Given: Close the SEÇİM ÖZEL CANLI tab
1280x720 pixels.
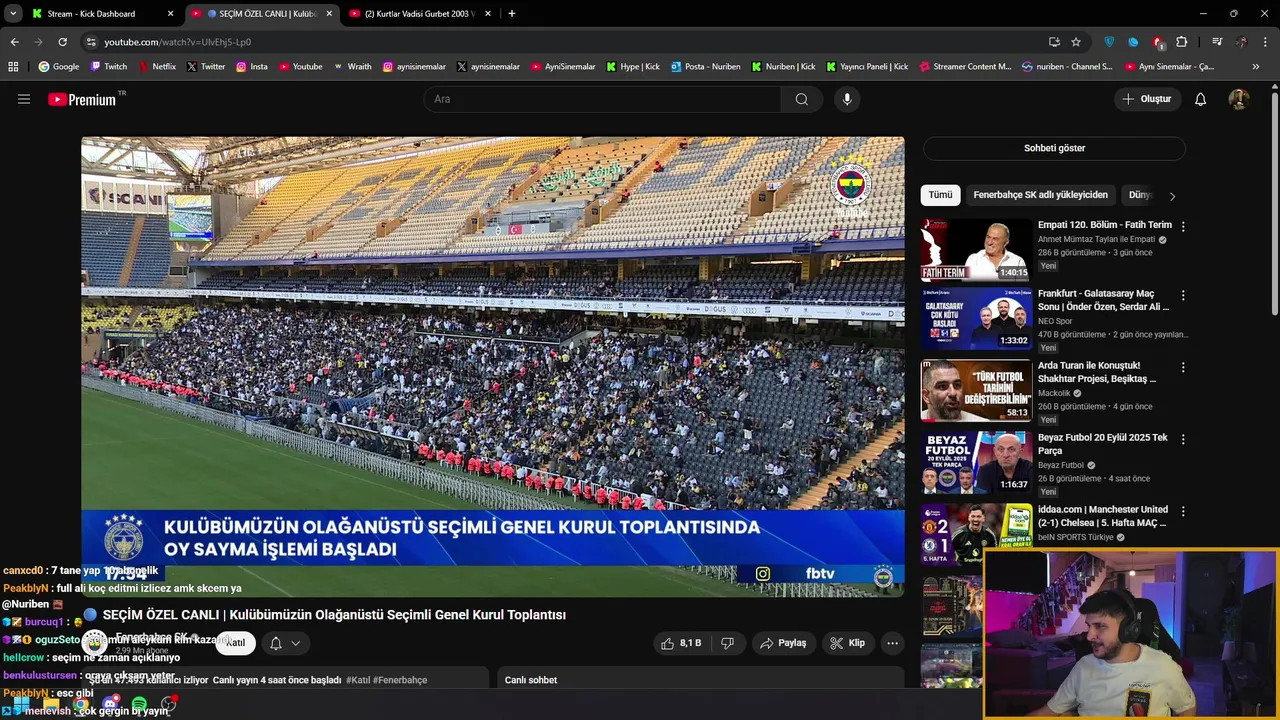Looking at the screenshot, I should click(329, 14).
